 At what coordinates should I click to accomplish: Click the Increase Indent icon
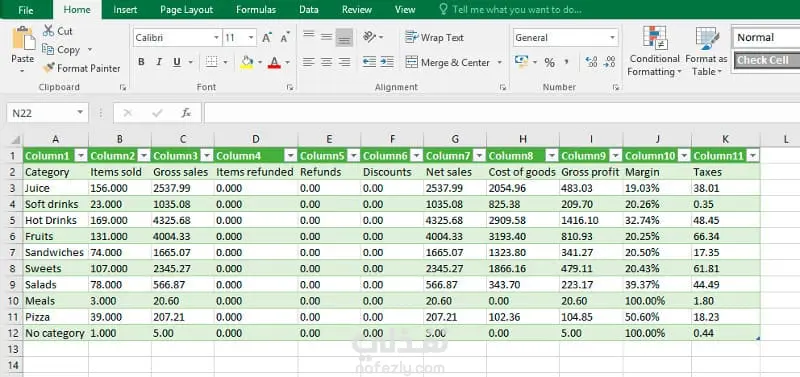point(387,62)
